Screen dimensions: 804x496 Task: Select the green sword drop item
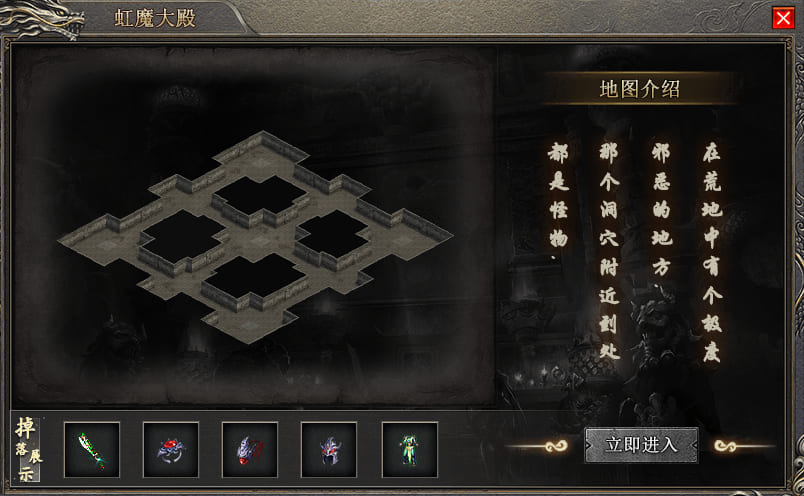pos(92,450)
